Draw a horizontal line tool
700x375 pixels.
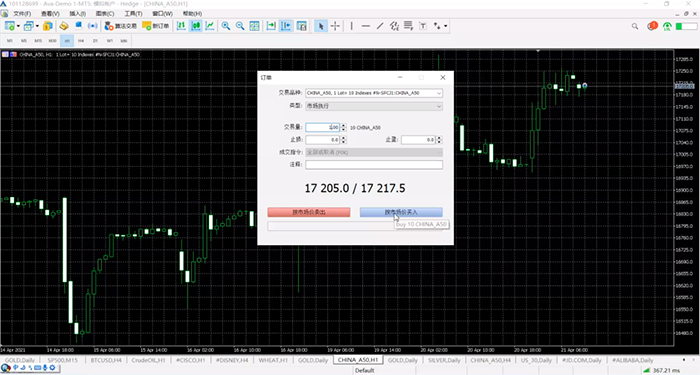click(366, 26)
